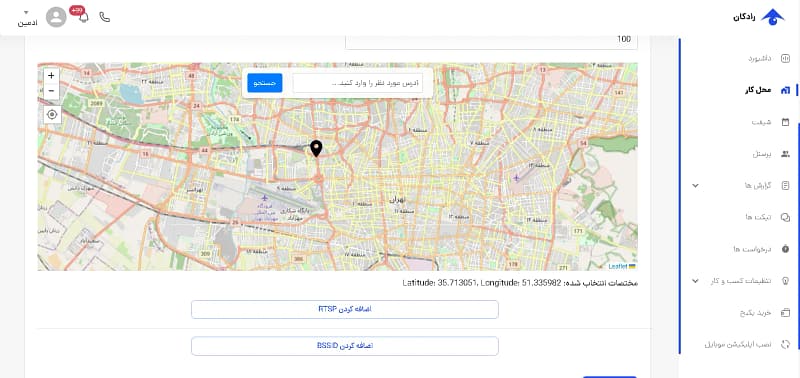Viewport: 800px width, 378px height.
Task: Focus the address search input on map
Action: (x=358, y=83)
